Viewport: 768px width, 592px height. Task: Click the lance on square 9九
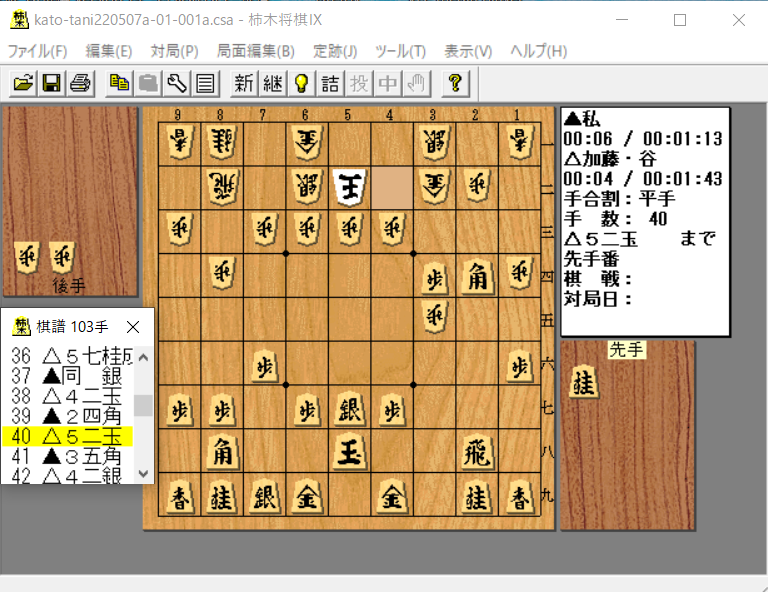coord(179,497)
